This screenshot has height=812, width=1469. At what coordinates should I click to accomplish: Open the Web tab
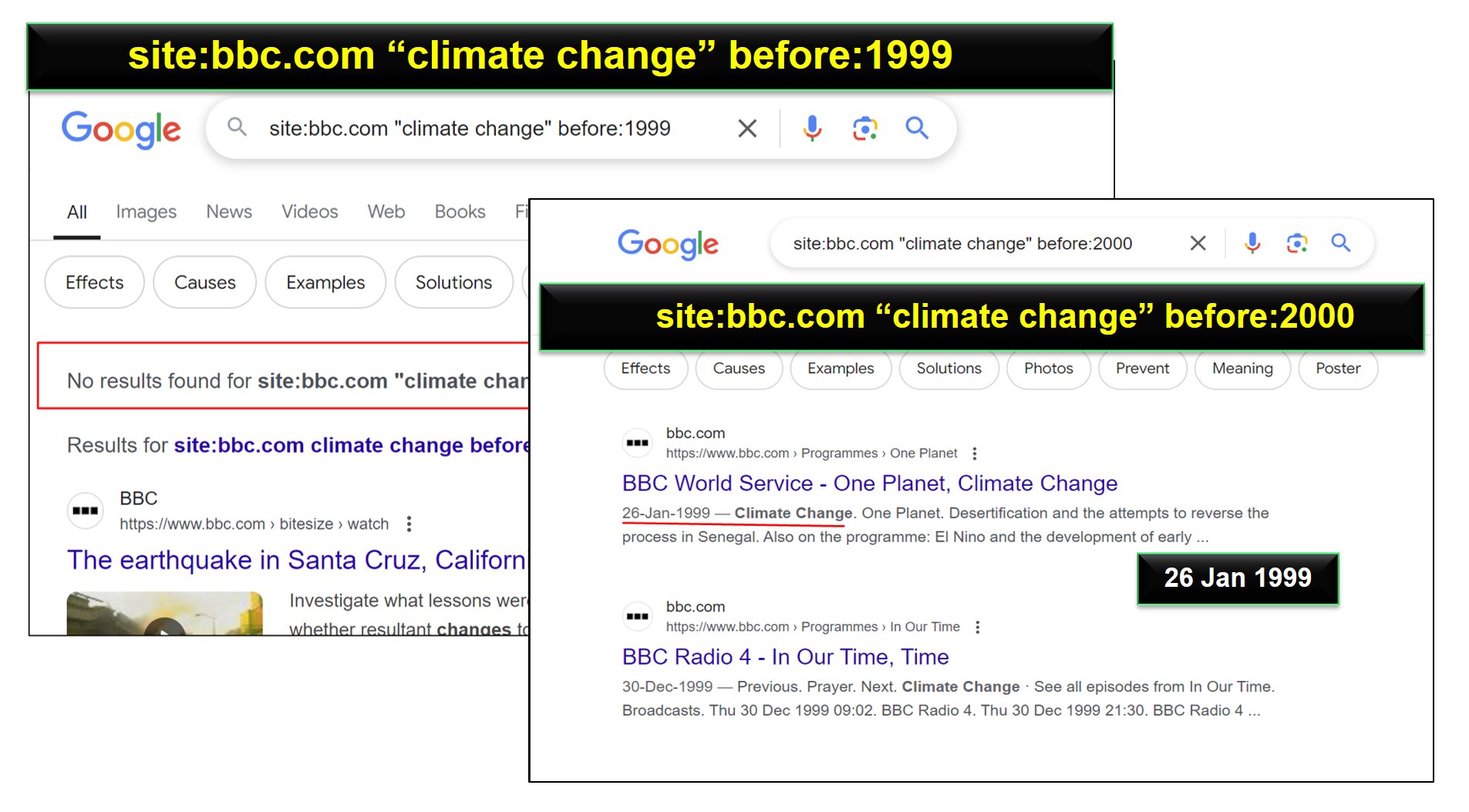pos(386,212)
